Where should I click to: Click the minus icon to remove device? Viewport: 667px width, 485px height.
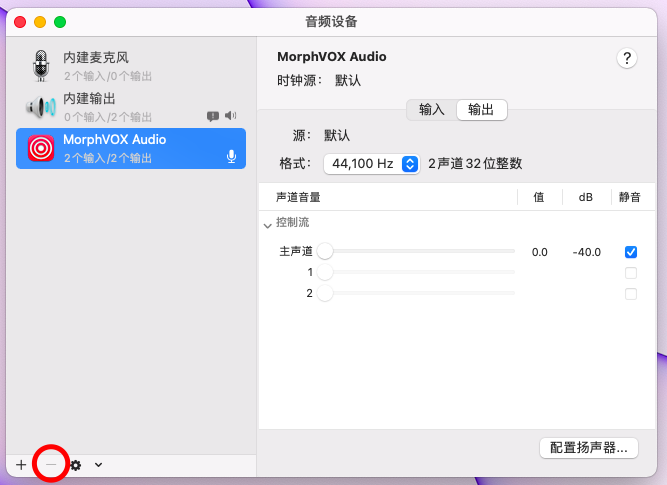tap(51, 465)
